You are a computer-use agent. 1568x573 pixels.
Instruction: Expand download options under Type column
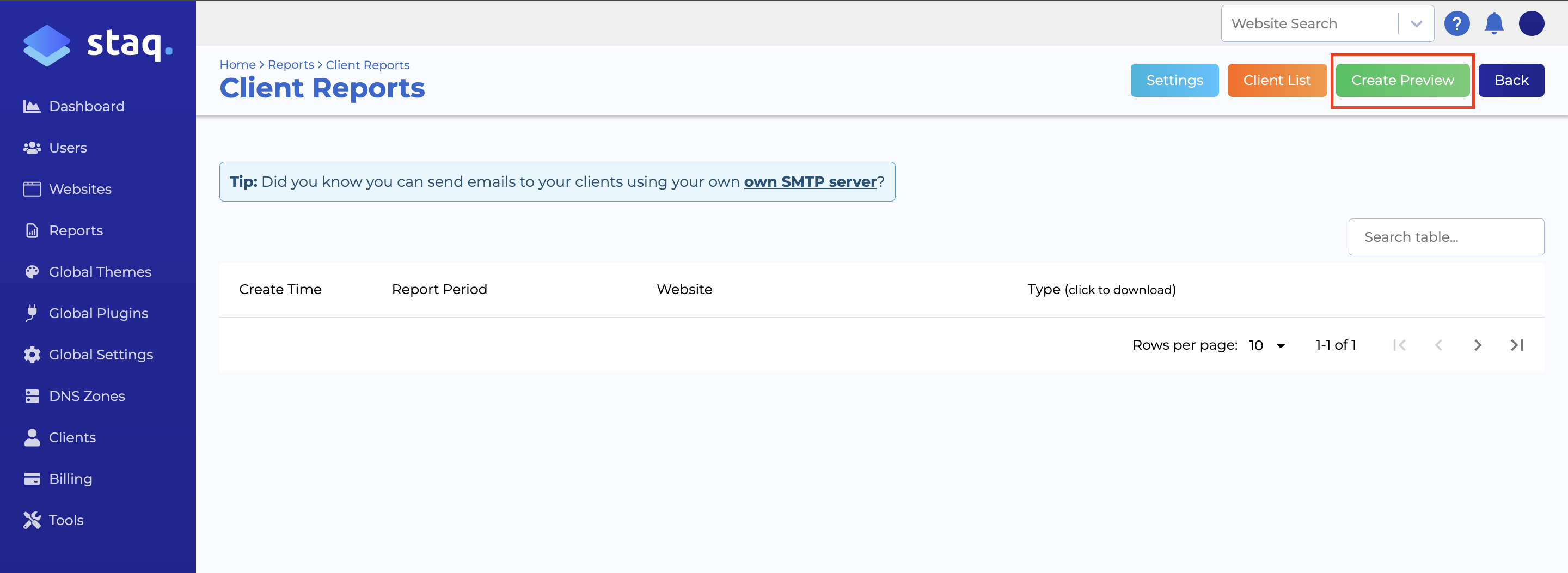tap(1101, 290)
